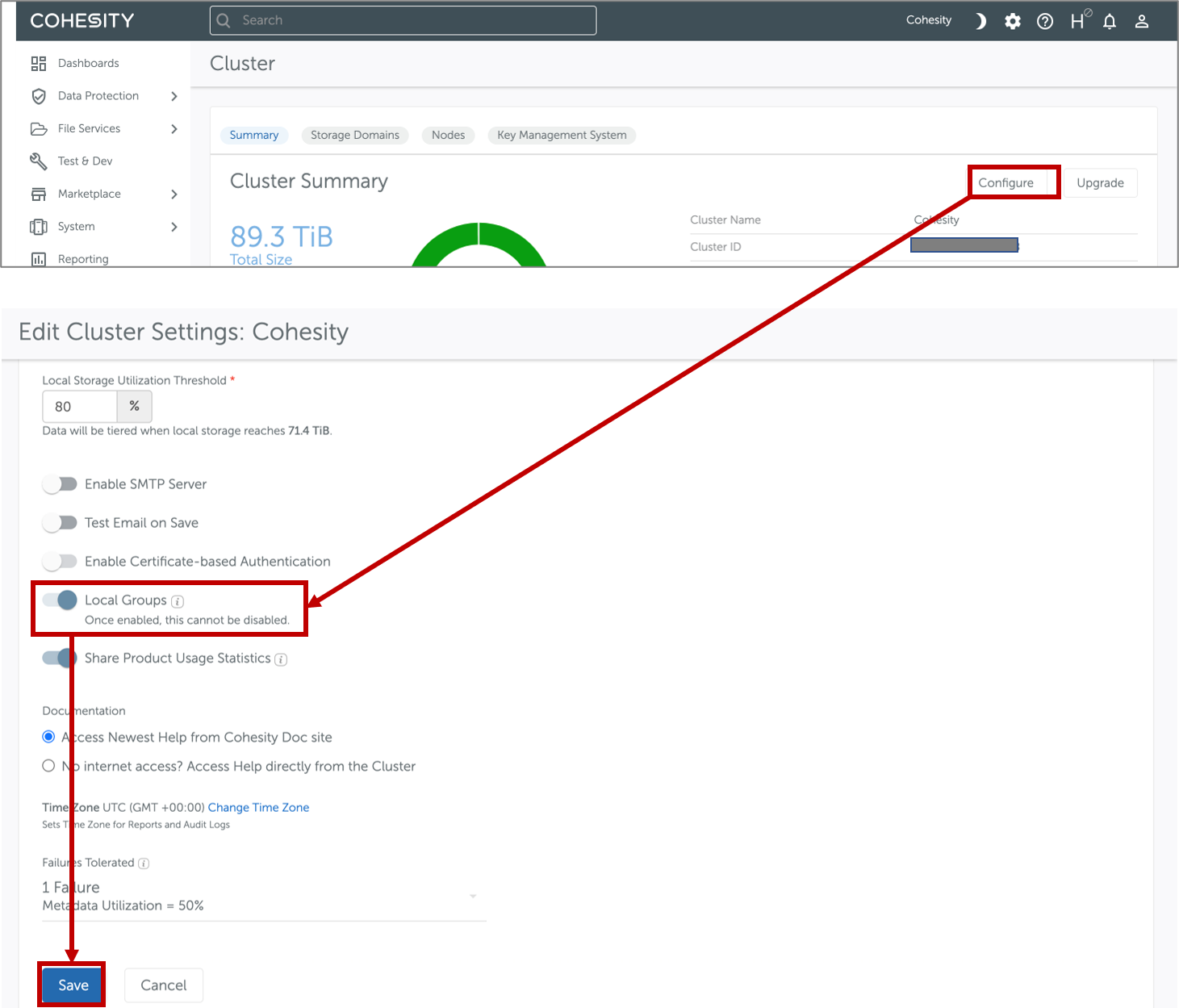
Task: Click the Cluster ID label
Action: 716,247
